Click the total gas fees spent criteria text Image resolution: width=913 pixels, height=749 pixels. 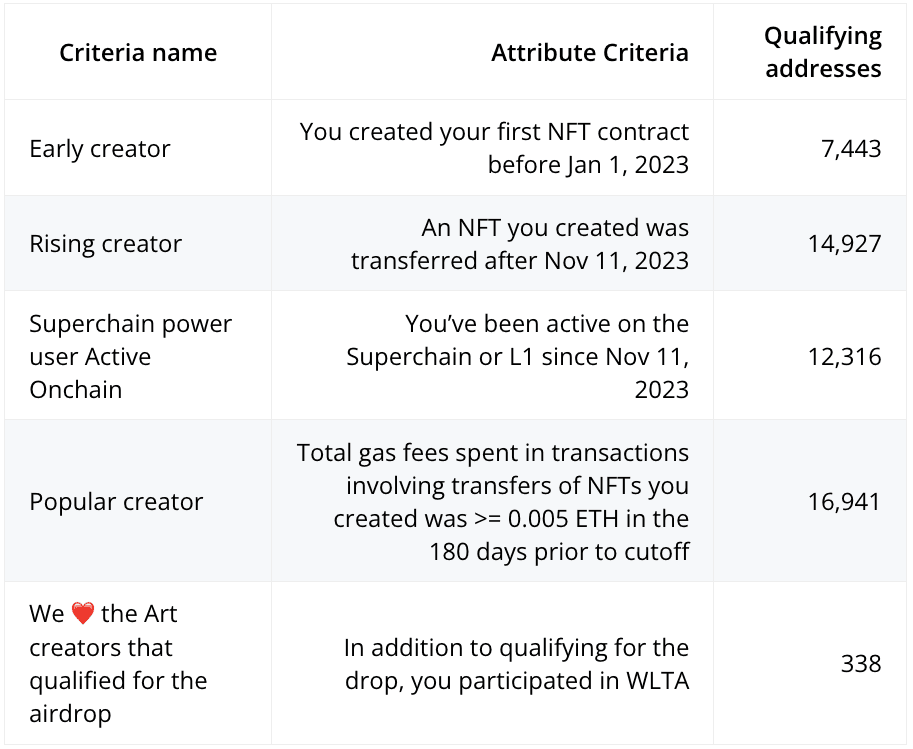493,453
